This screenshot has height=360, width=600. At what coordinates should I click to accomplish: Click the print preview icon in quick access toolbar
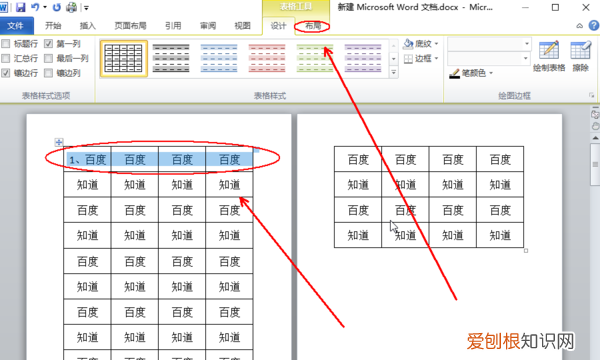[x=72, y=7]
